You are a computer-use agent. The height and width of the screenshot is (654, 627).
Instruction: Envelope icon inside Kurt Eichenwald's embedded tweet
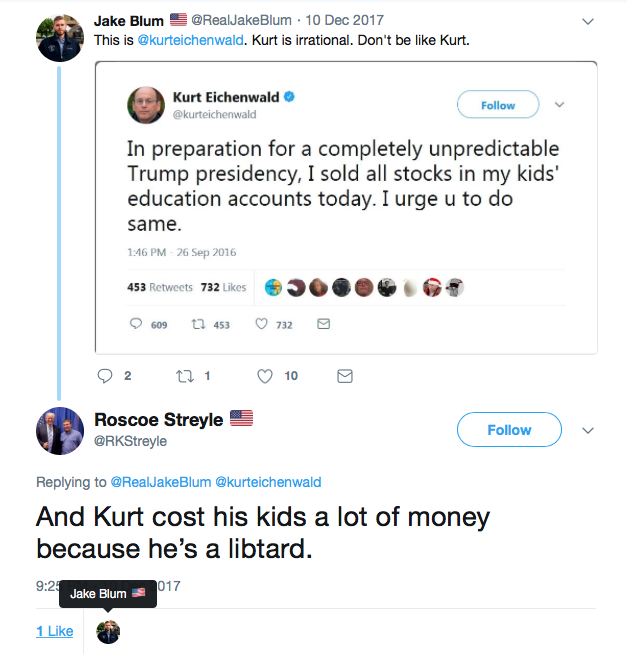(324, 324)
